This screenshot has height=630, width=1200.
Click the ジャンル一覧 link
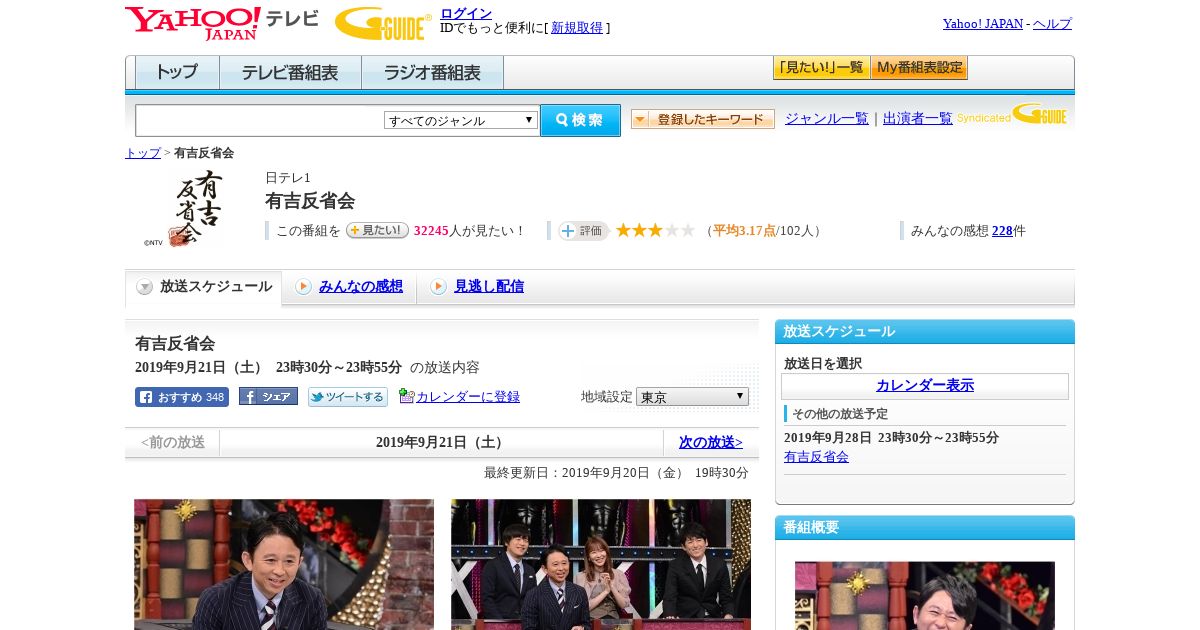(827, 118)
